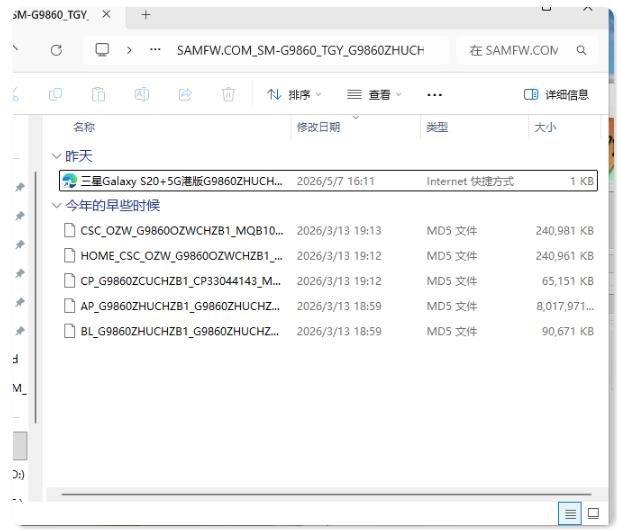
Task: Click the Edge icon of the Galaxy shortcut
Action: pos(70,181)
